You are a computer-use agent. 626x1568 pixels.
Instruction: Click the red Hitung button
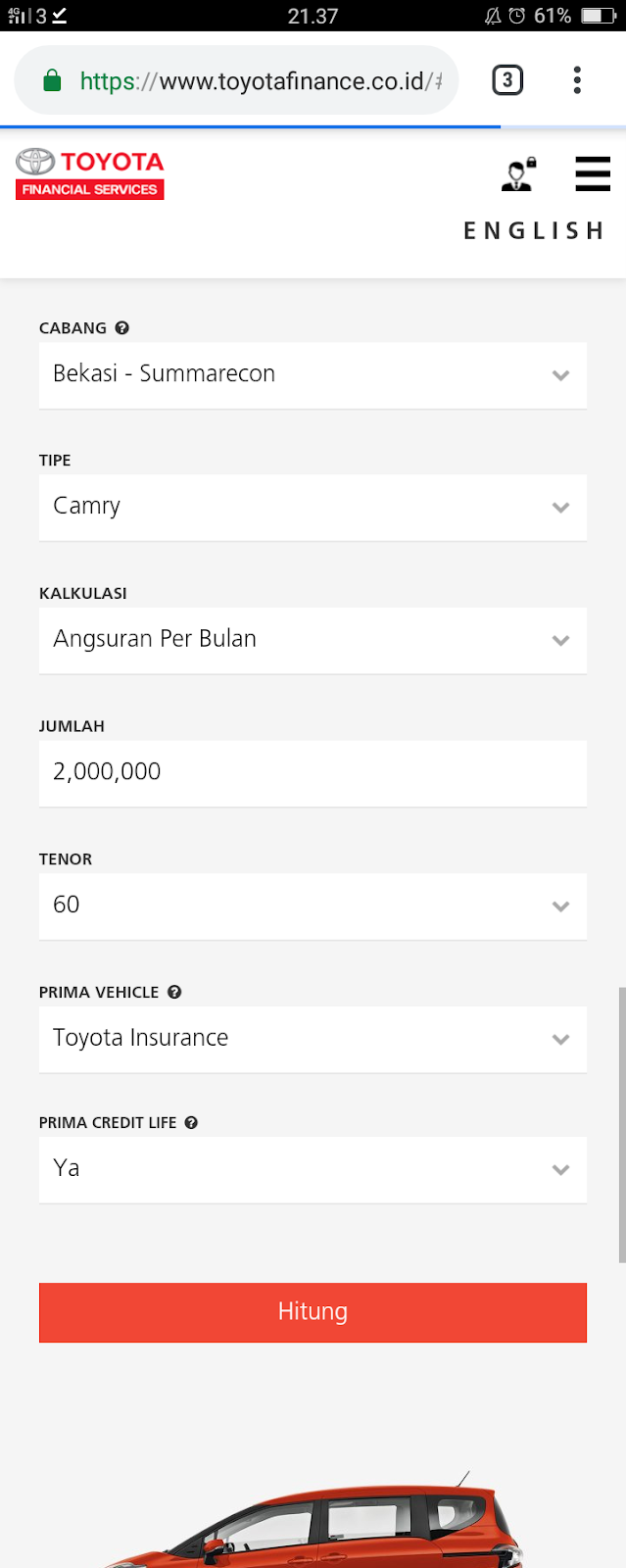point(313,1312)
